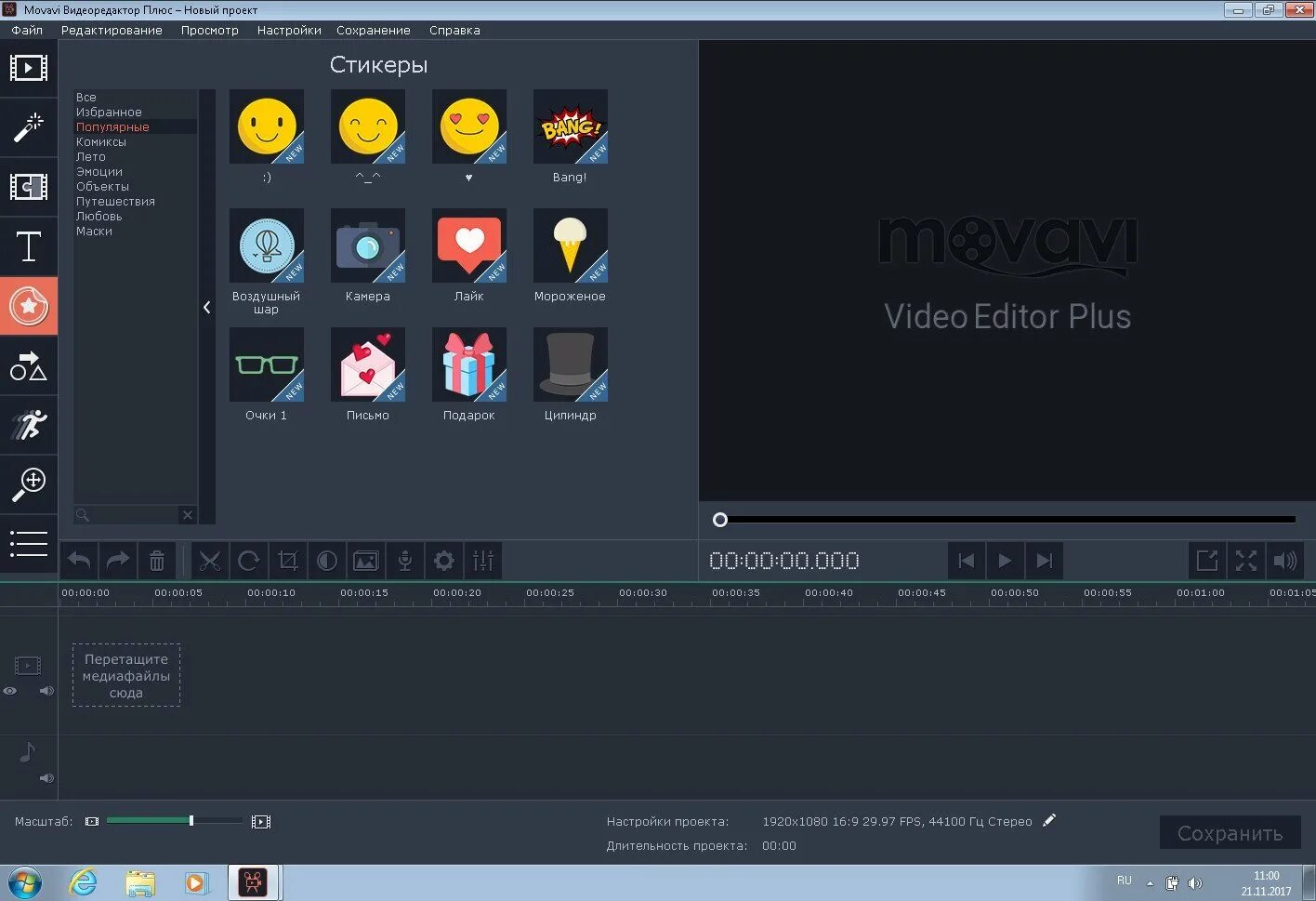Viewport: 1316px width, 901px height.
Task: Click the Split scissors tool
Action: pyautogui.click(x=210, y=561)
